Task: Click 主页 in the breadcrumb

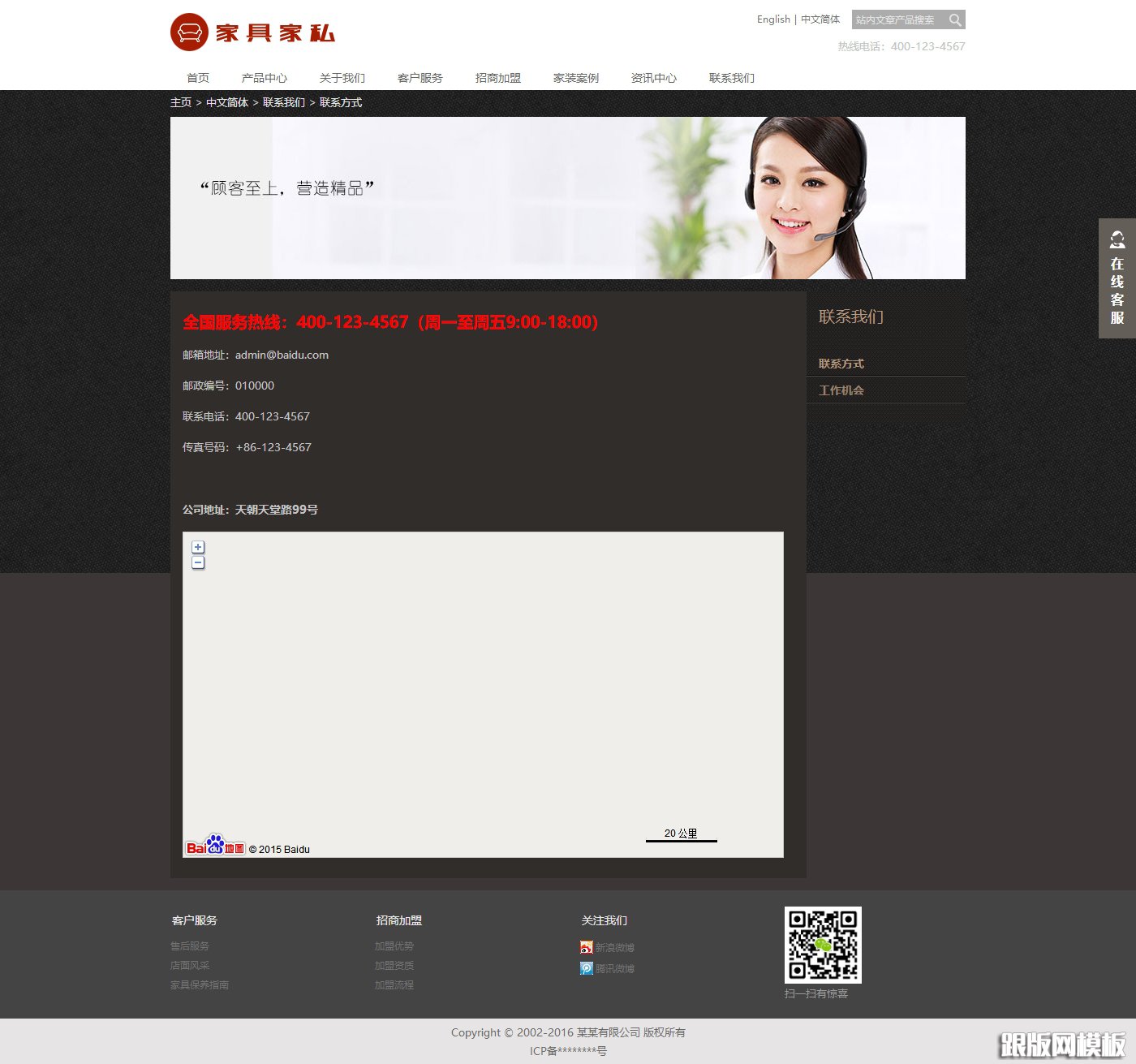Action: tap(181, 102)
